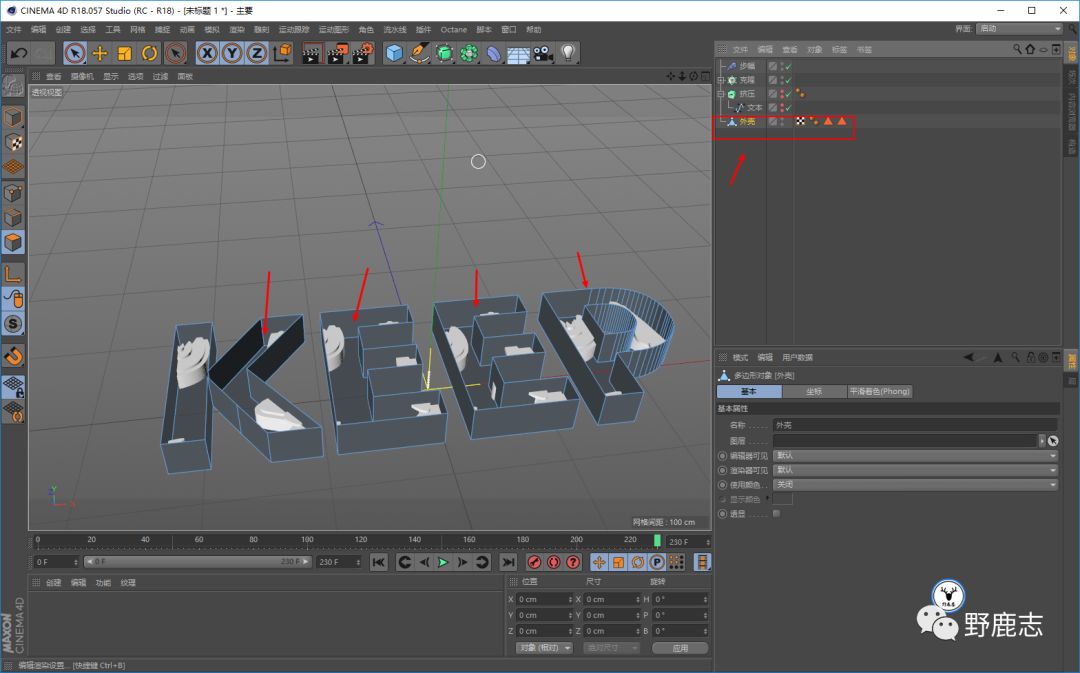Toggle the 透显 checkbox
The image size is (1080, 673).
coord(776,513)
